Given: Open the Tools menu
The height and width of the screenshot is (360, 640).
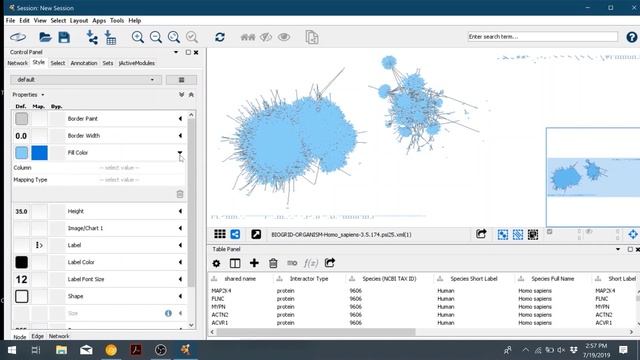Looking at the screenshot, I should (117, 20).
